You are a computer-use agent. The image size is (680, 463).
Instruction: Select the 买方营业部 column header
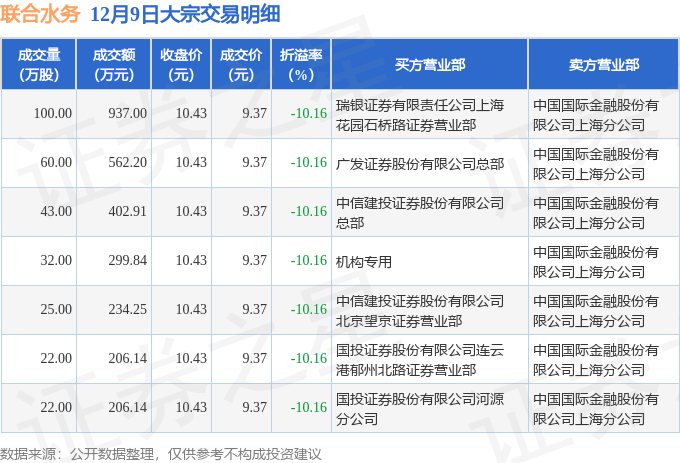[429, 64]
